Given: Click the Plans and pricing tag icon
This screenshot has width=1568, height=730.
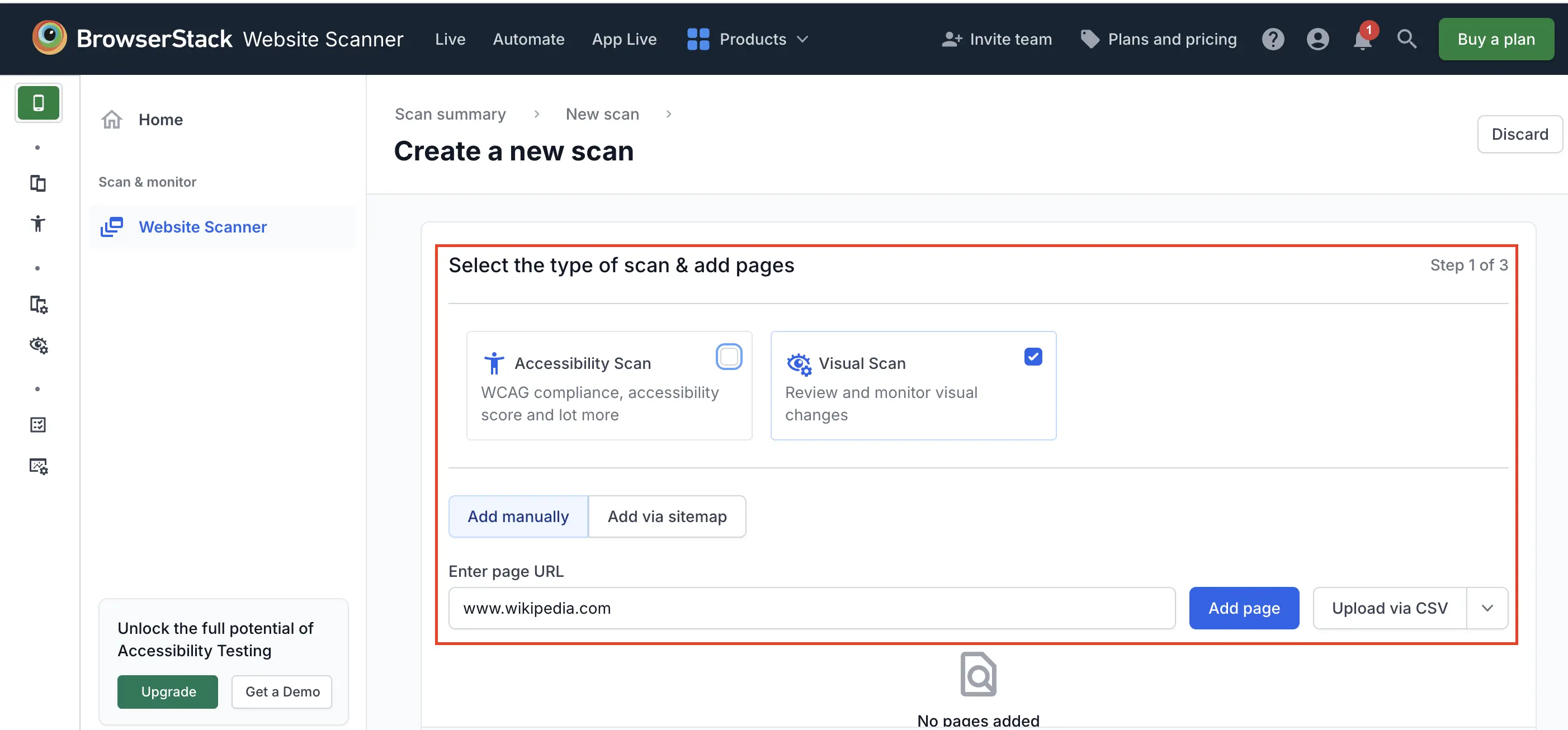Looking at the screenshot, I should point(1089,39).
